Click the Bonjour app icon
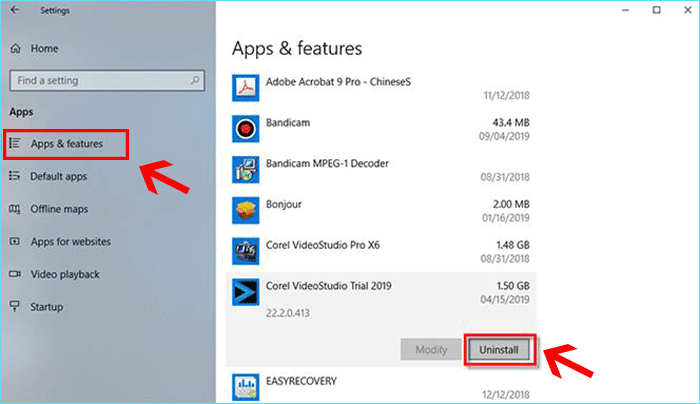This screenshot has height=404, width=700. [x=246, y=210]
